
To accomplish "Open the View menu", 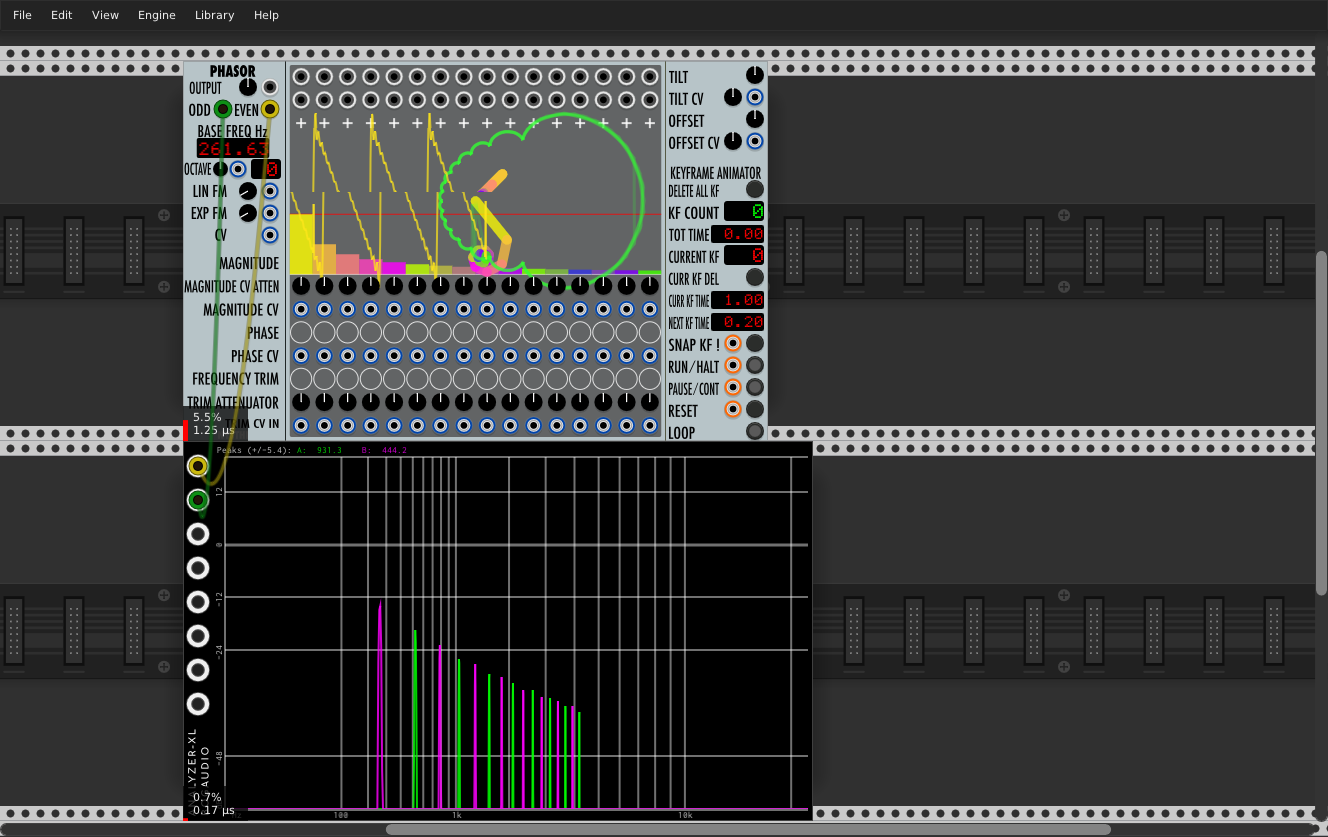I will [x=105, y=15].
